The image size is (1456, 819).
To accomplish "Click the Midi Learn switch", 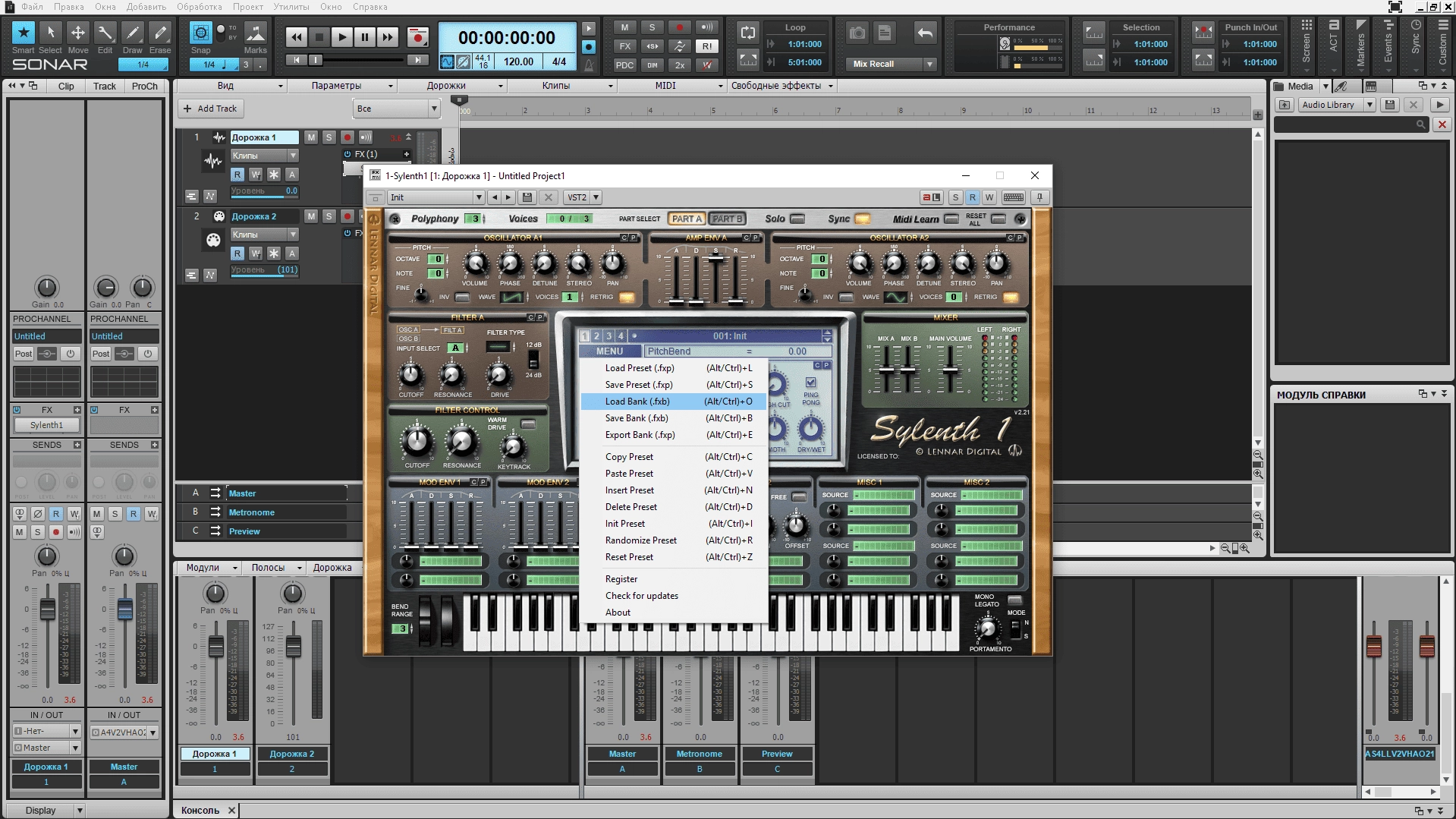I will click(x=951, y=219).
